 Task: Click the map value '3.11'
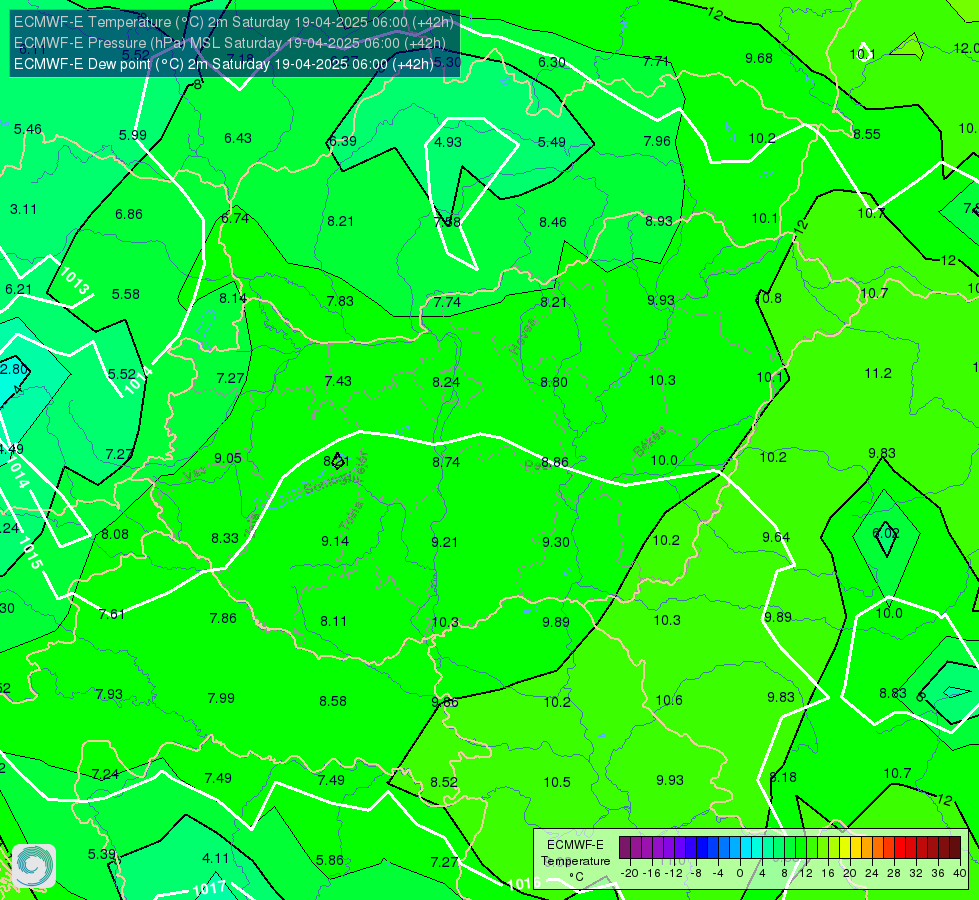[x=23, y=209]
